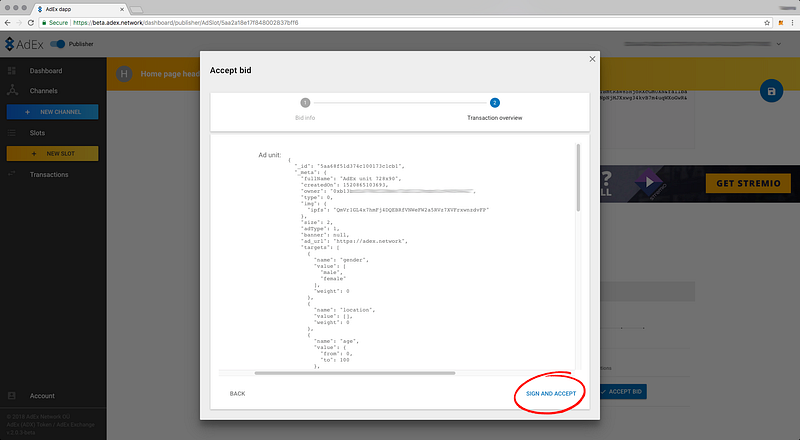Click the H avatar in the slot header
The height and width of the screenshot is (440, 800).
click(x=124, y=74)
